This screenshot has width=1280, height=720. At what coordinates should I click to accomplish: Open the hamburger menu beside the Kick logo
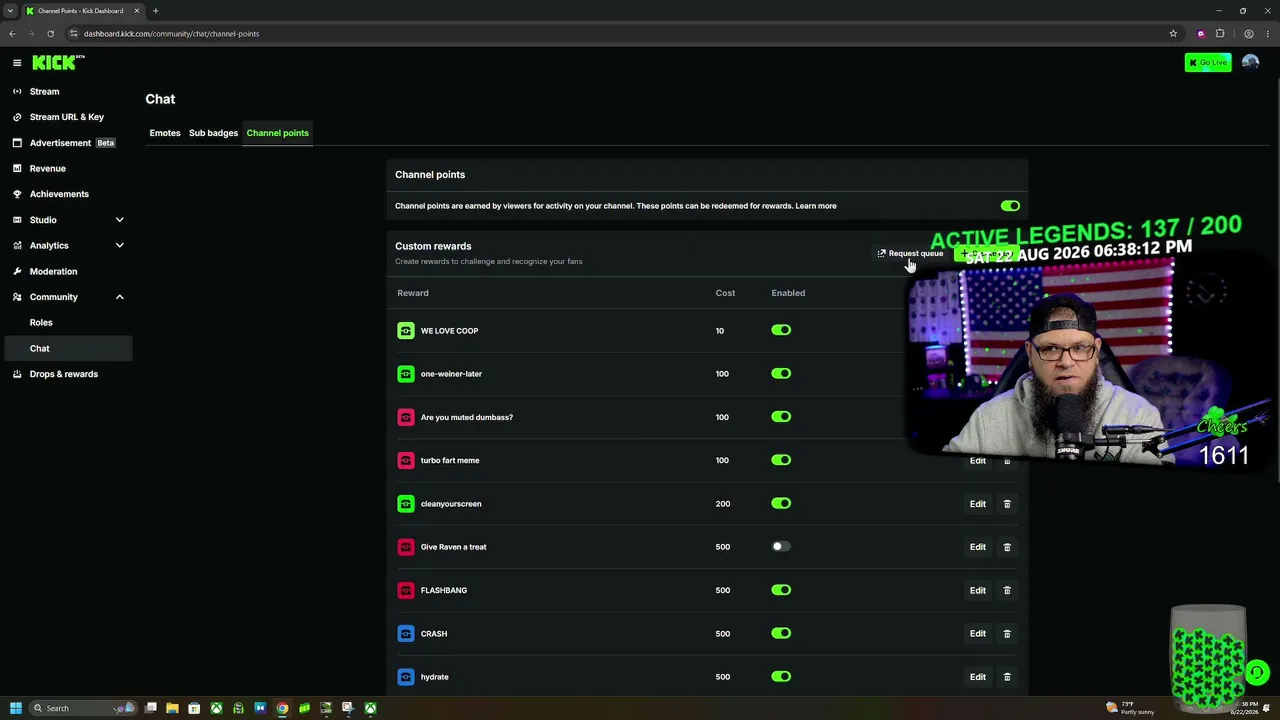(x=17, y=62)
